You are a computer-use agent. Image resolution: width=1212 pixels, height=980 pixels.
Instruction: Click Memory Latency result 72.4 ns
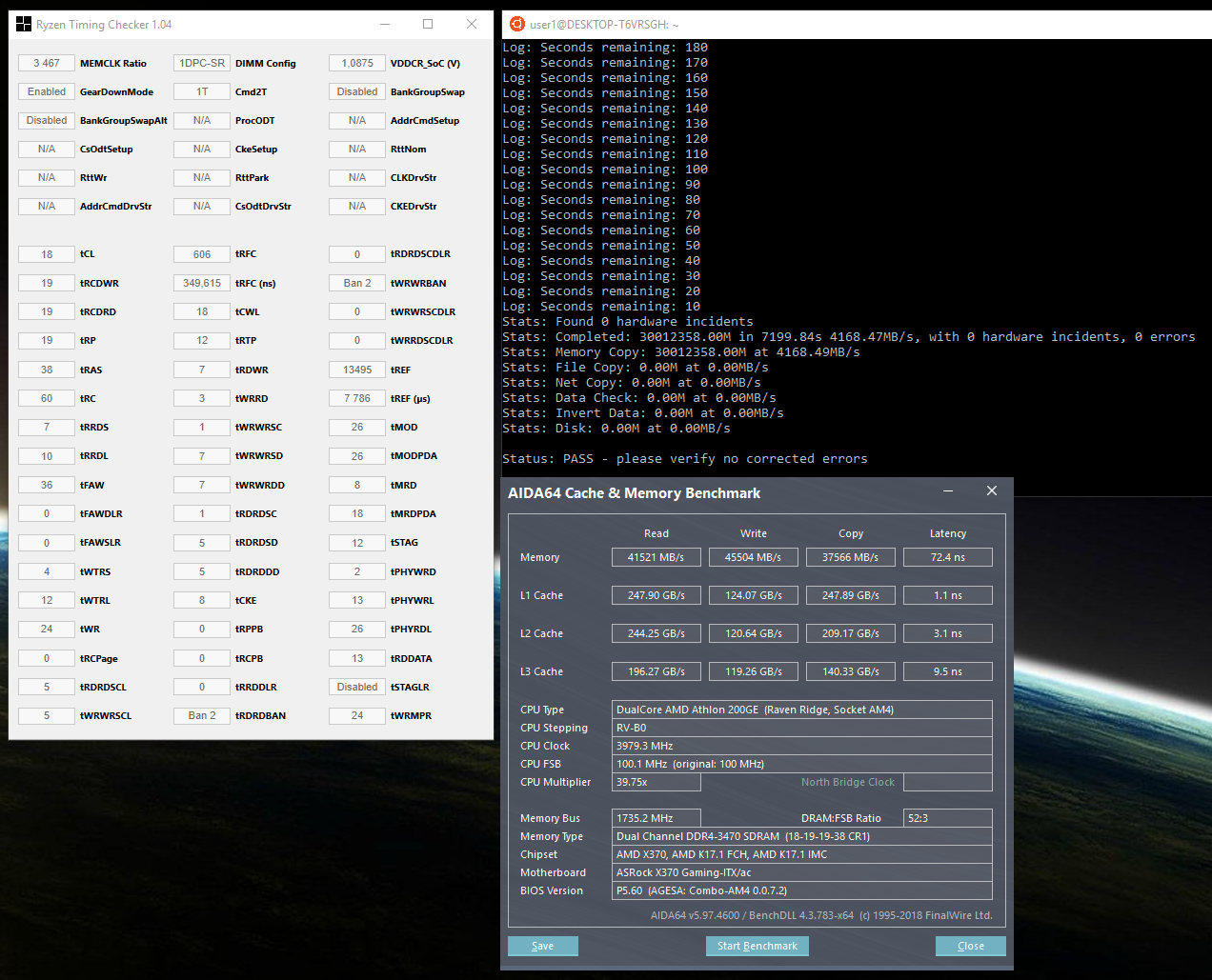tap(948, 557)
